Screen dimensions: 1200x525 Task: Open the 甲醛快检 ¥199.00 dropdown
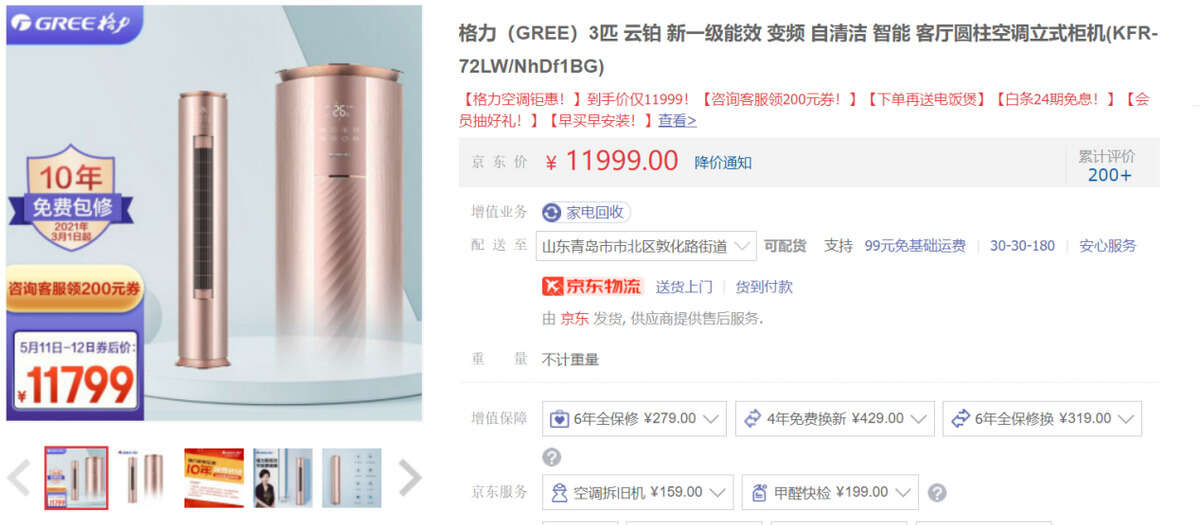point(831,492)
